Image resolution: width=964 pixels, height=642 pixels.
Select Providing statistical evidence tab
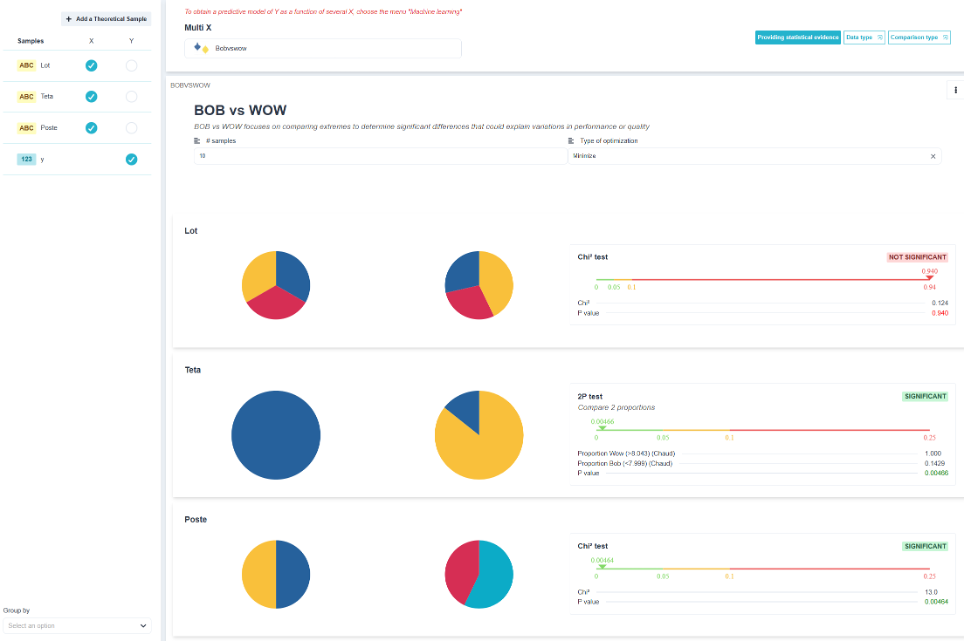(x=797, y=38)
